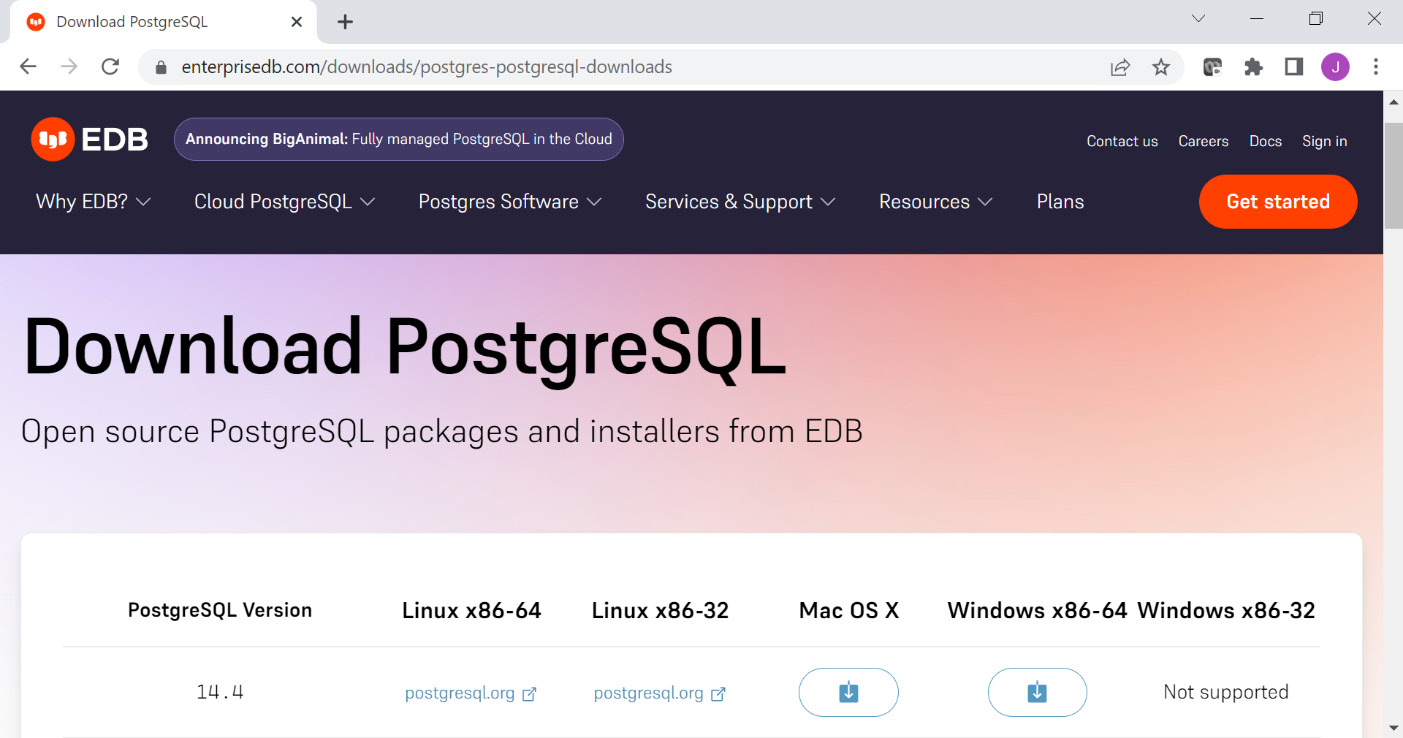Click the tab search chevron in title bar

click(1198, 19)
